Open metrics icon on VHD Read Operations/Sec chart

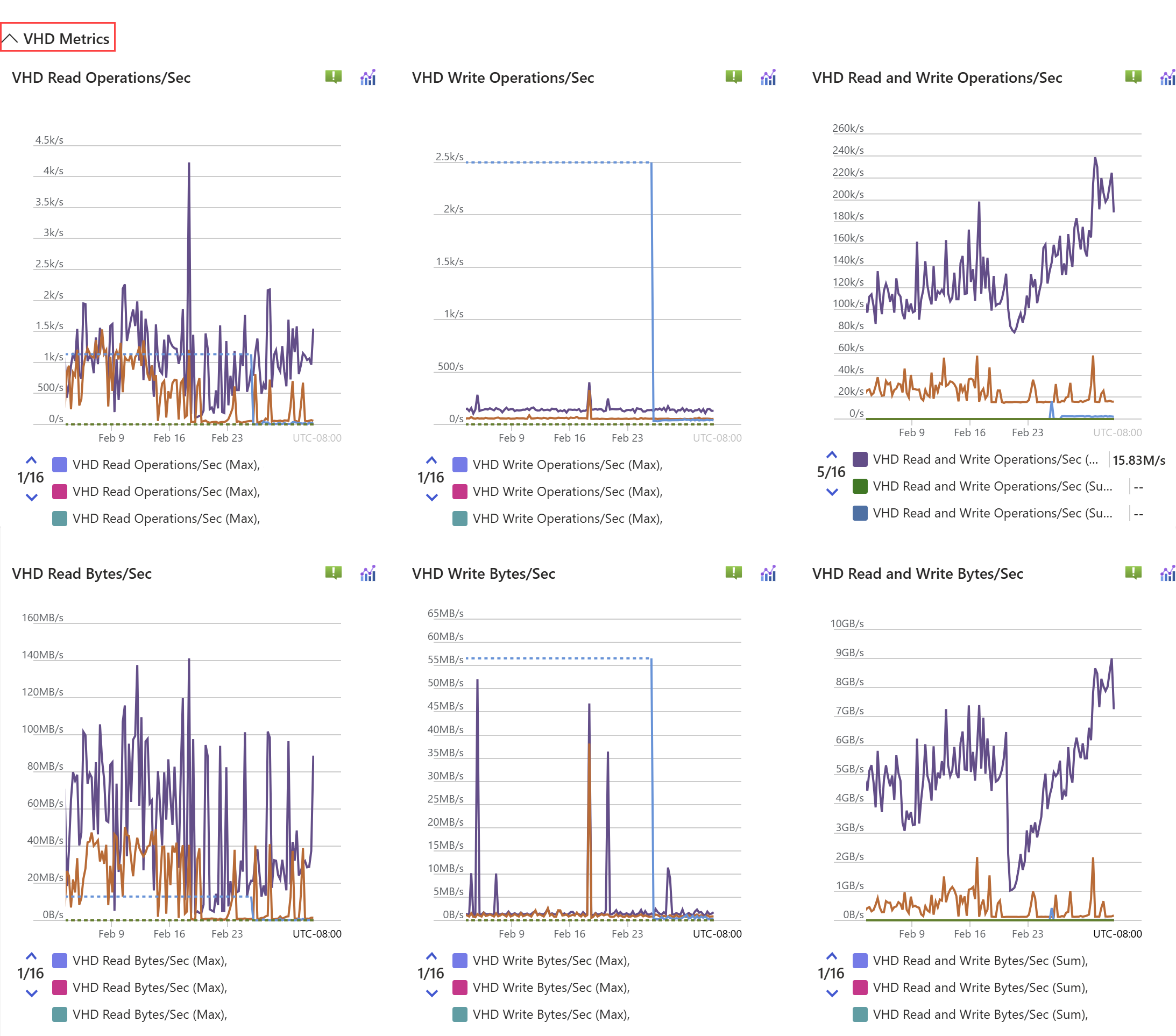tap(367, 77)
